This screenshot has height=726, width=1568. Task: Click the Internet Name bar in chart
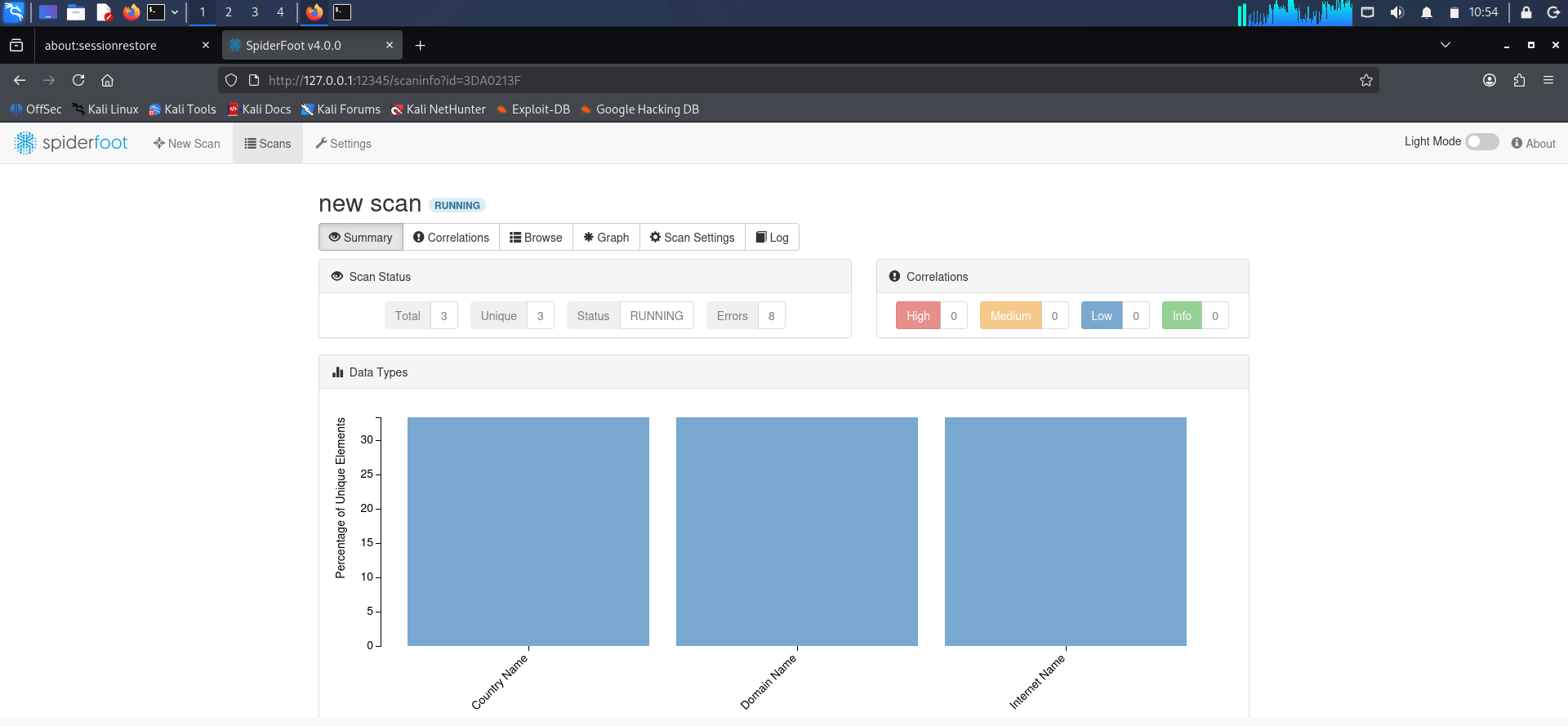point(1066,532)
